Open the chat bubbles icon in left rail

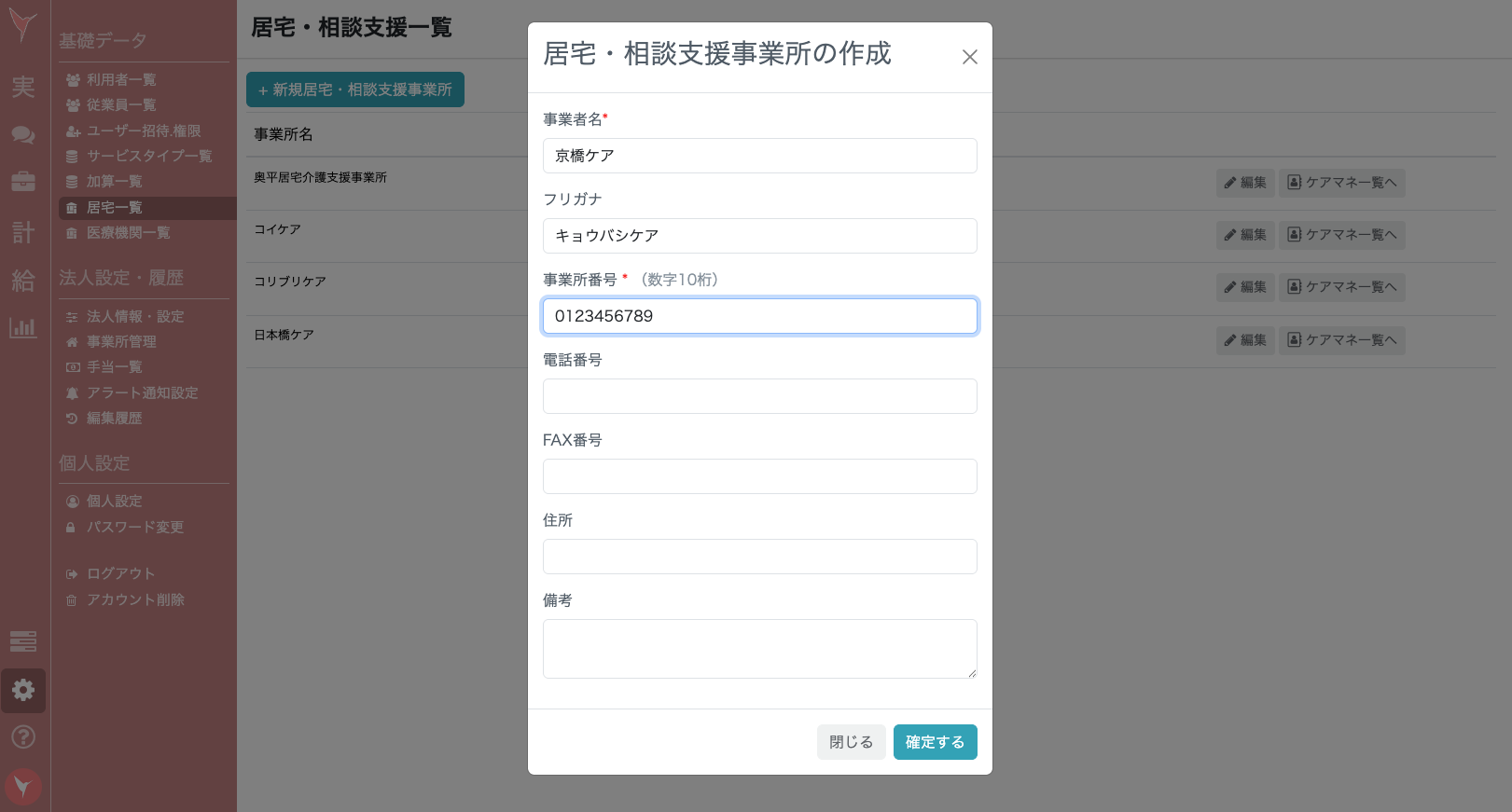point(23,135)
